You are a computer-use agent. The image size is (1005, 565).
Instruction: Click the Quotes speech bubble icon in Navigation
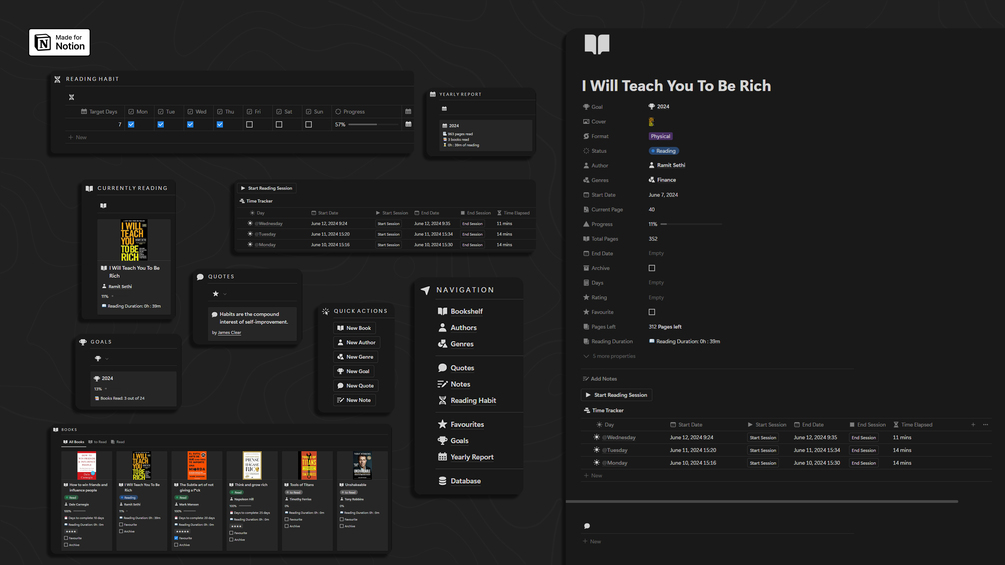442,368
